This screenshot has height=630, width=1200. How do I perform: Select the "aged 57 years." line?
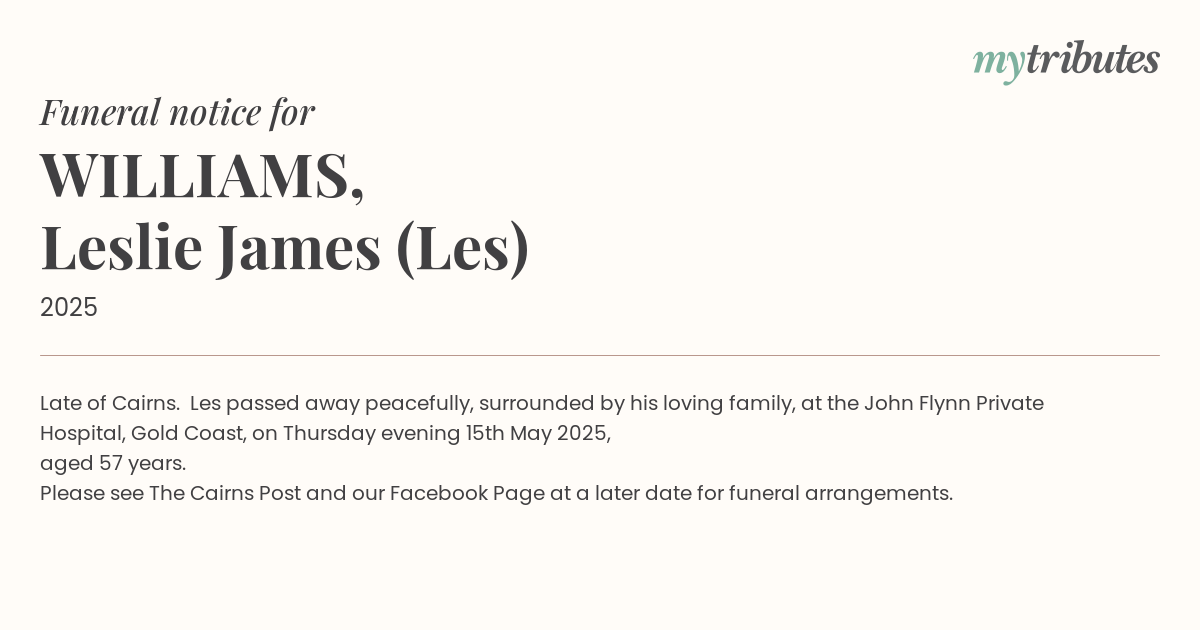coord(113,464)
